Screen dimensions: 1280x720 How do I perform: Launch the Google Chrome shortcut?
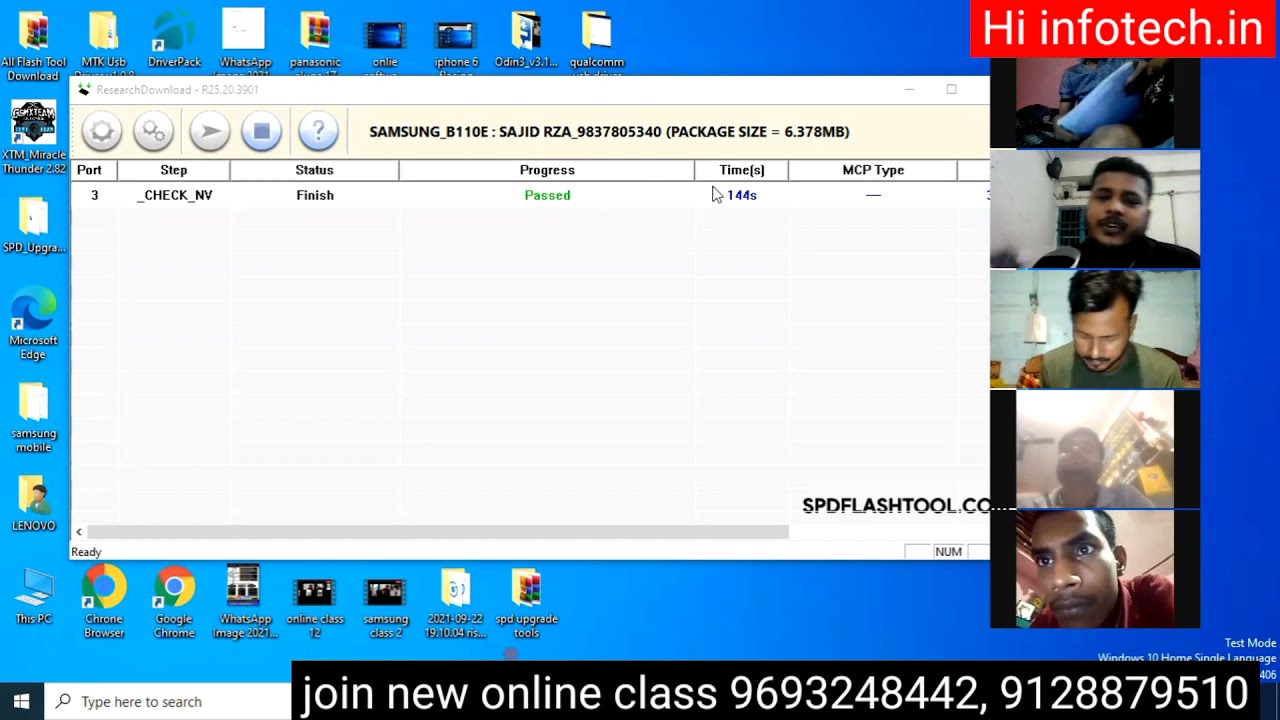pos(174,601)
